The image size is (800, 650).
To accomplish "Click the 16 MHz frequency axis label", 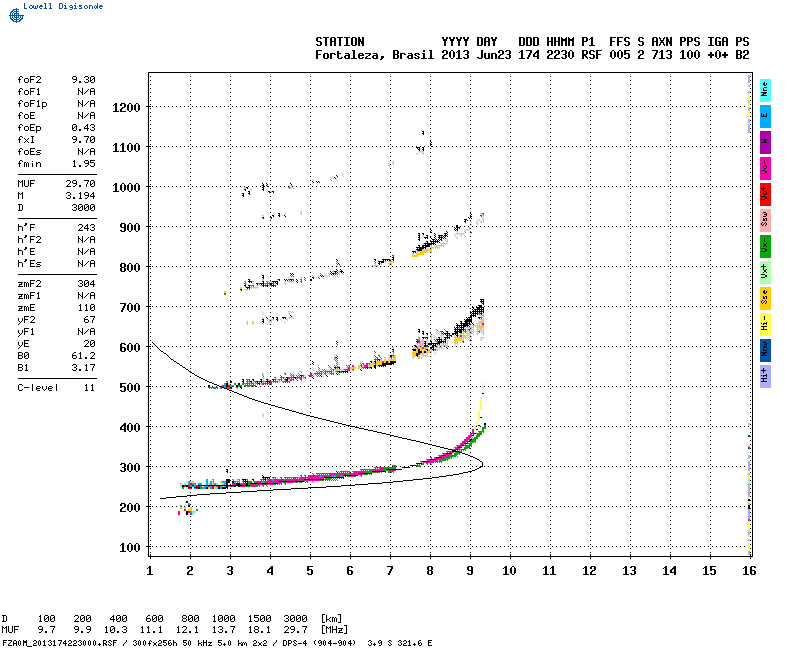I will [x=749, y=571].
